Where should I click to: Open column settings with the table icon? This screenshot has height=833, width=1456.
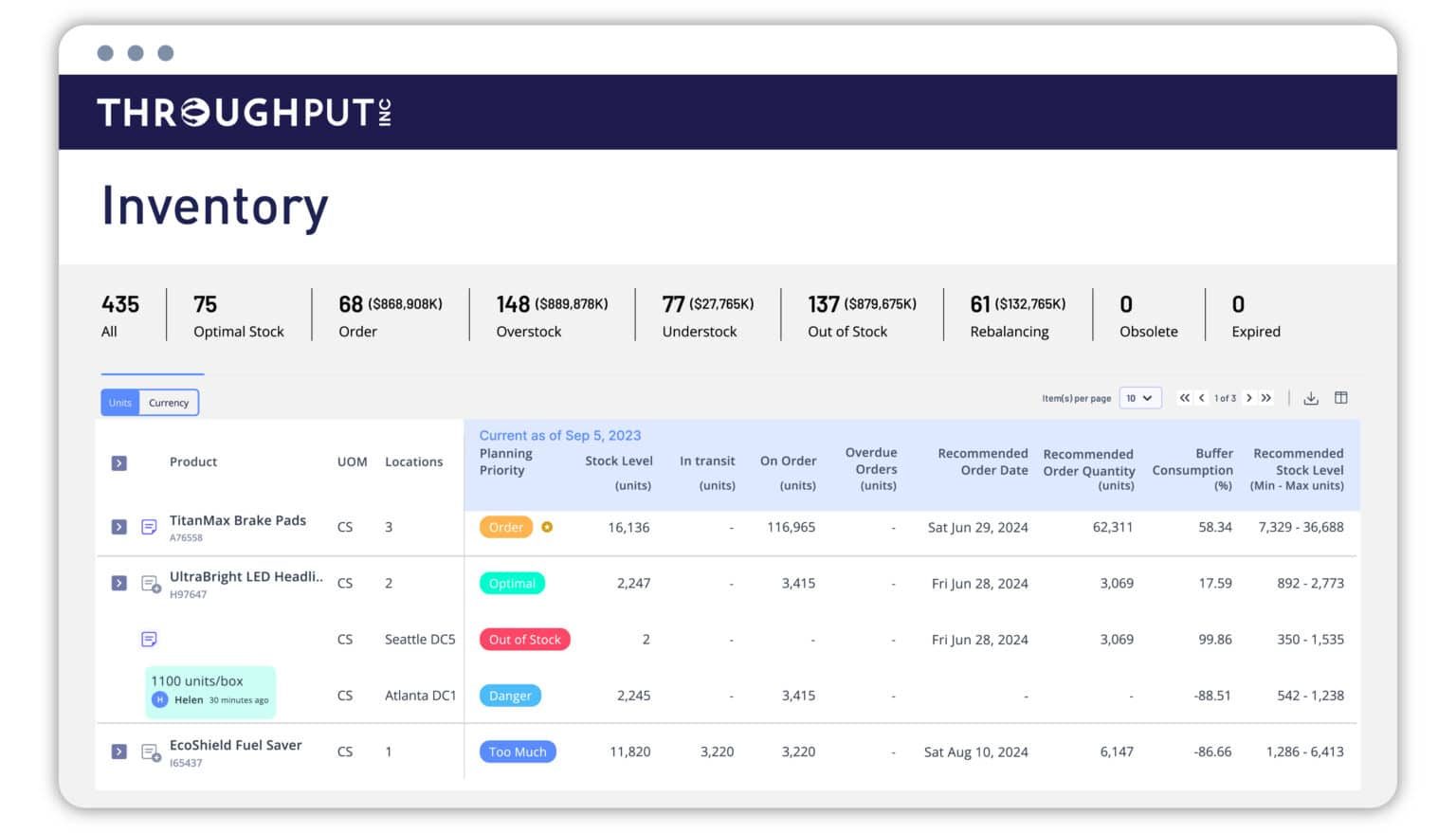coord(1341,398)
